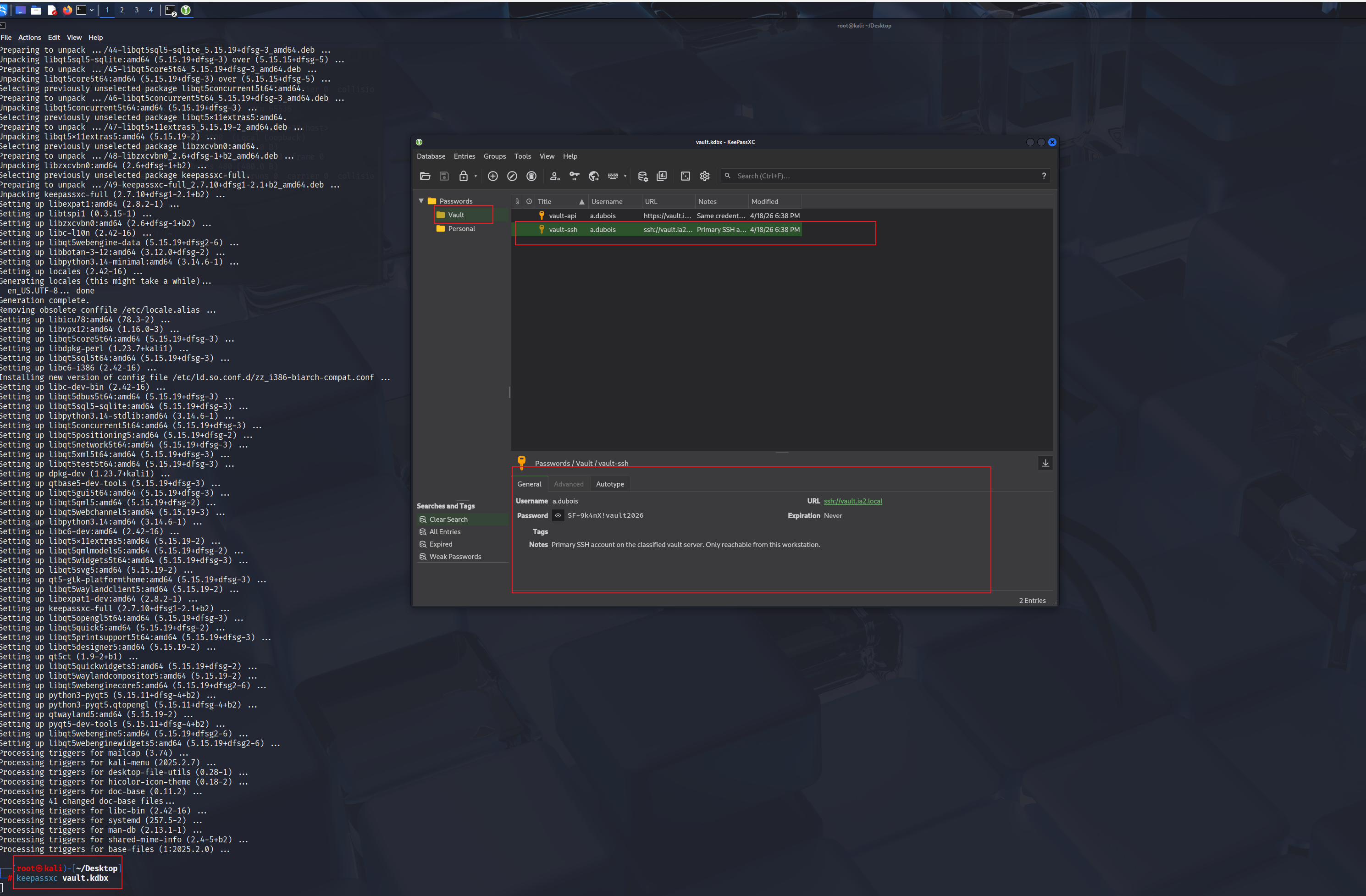Open the KeePassXC Help menu
The image size is (1366, 896).
point(570,156)
